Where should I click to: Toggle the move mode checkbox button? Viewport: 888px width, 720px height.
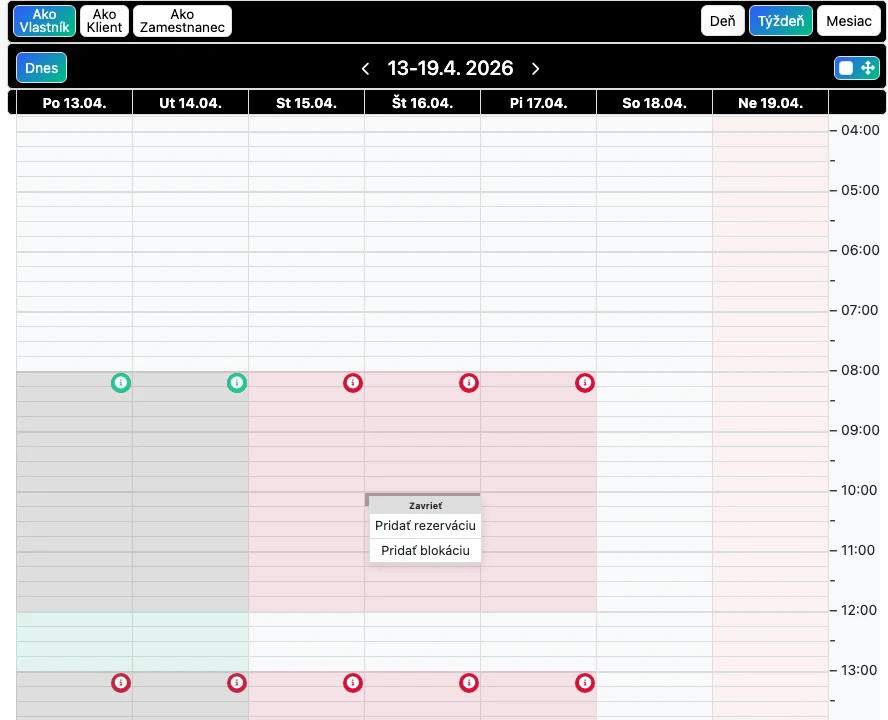[857, 68]
